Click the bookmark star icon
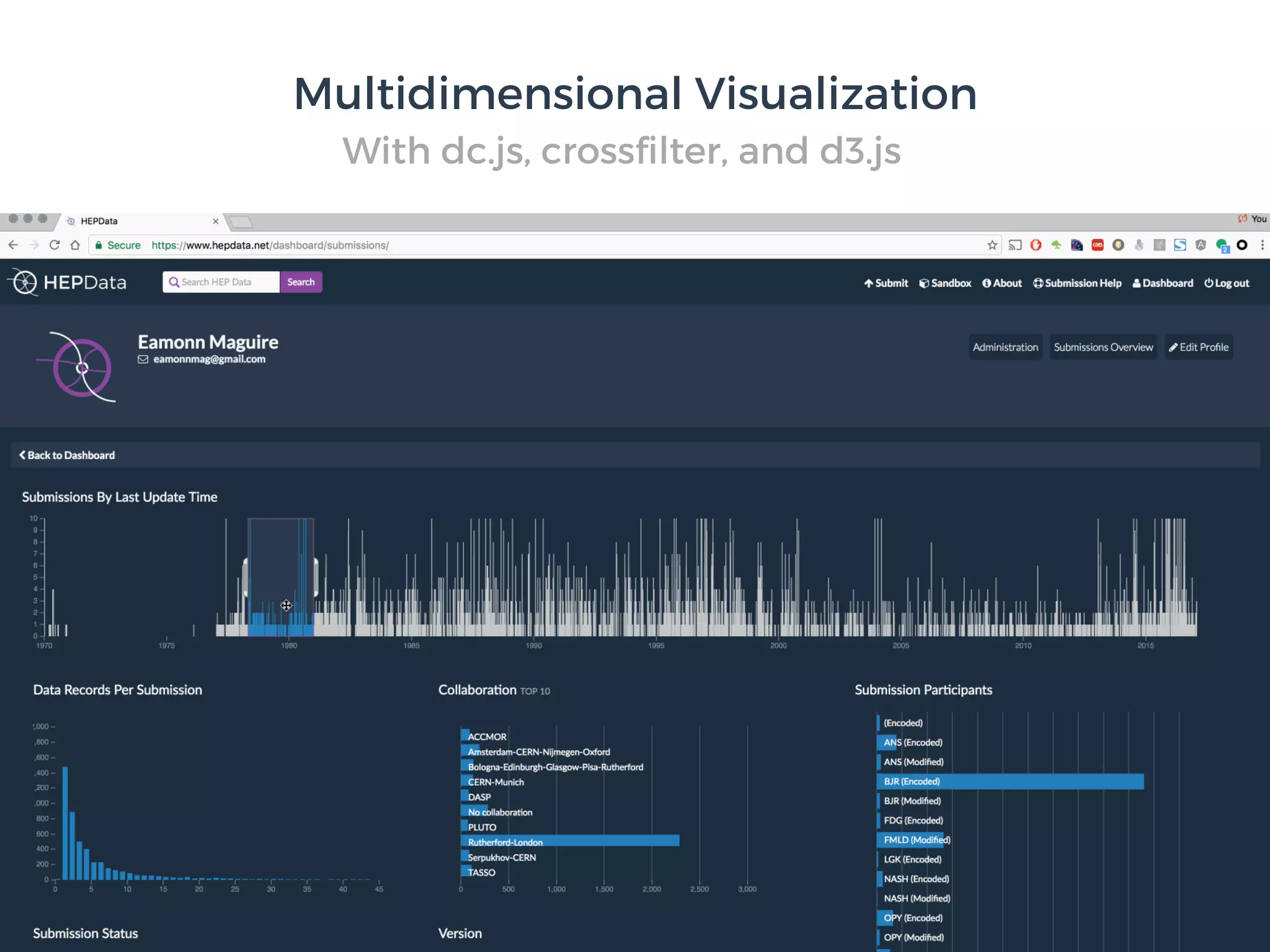 992,245
